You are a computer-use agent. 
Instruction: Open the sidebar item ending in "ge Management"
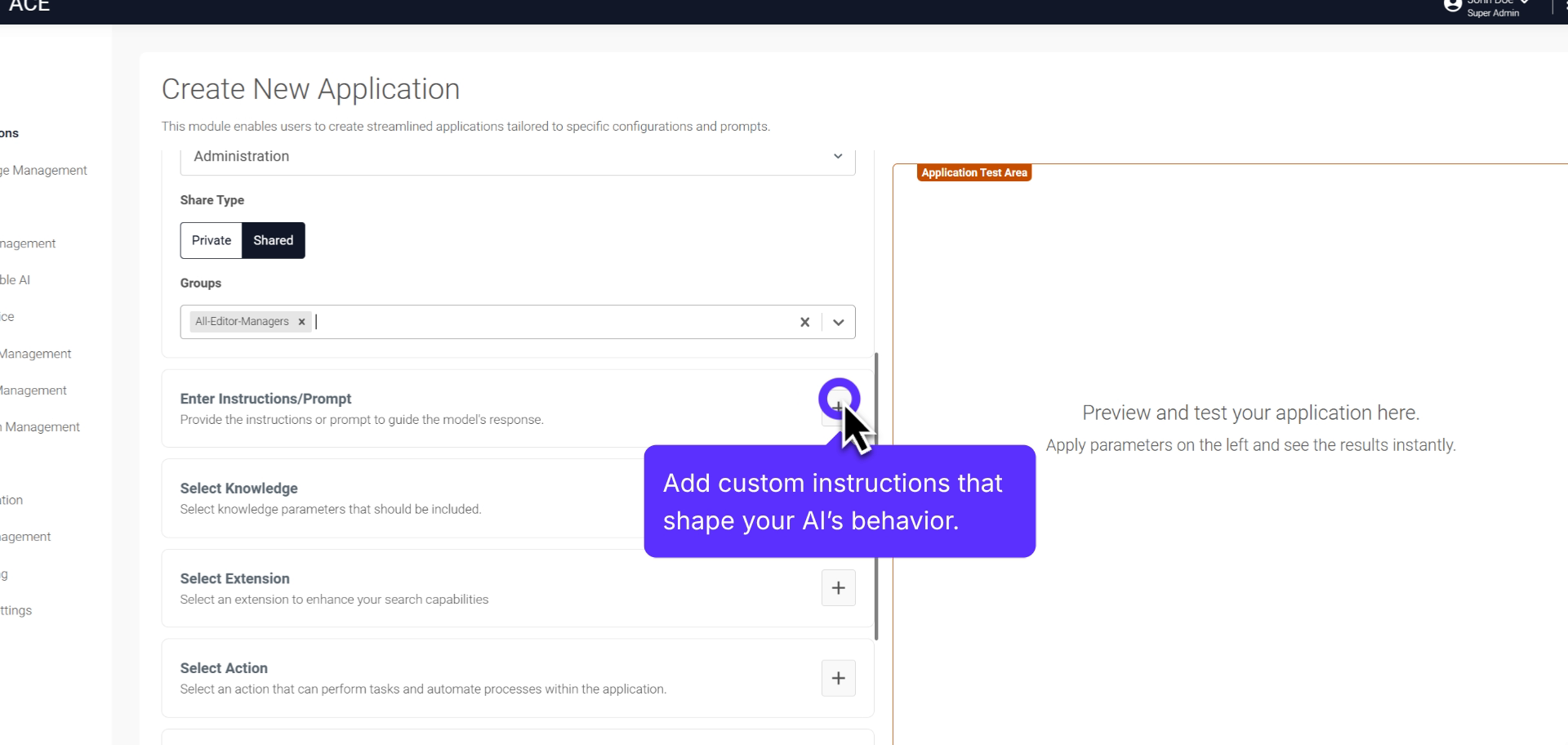click(x=45, y=170)
